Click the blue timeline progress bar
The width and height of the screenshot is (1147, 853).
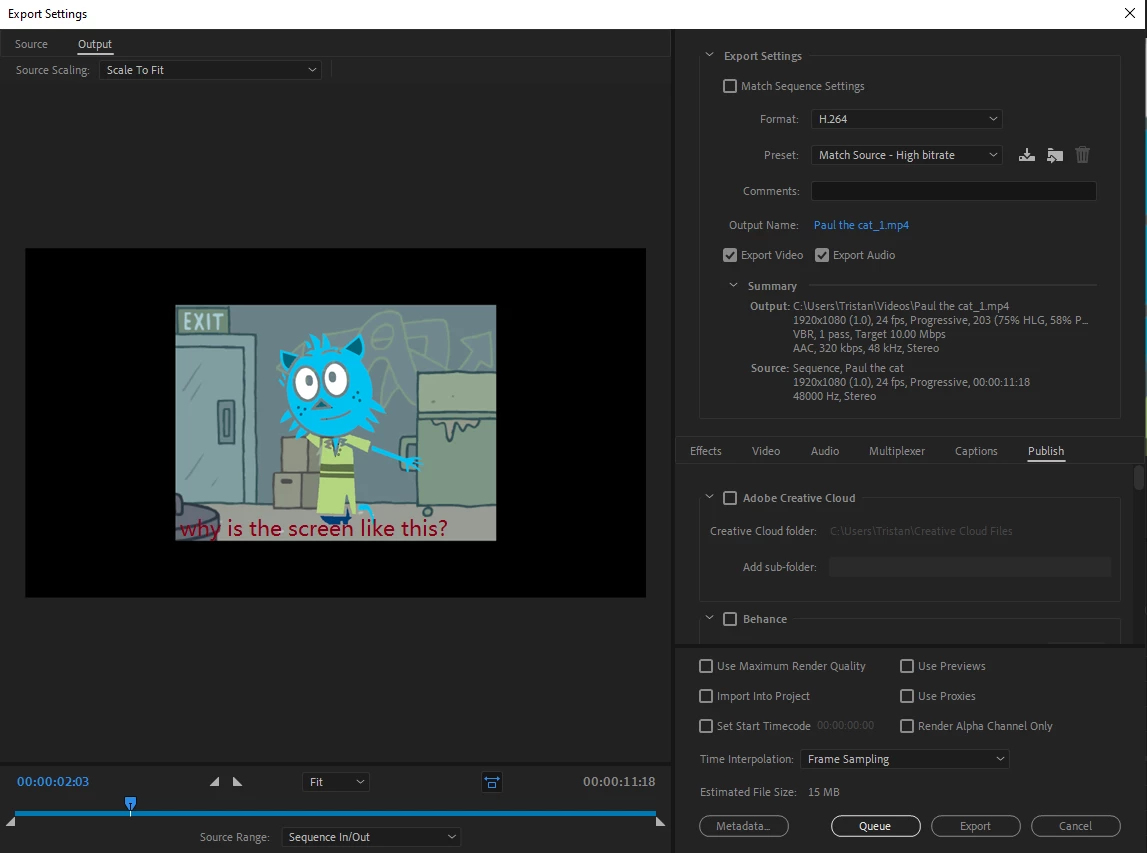click(335, 813)
